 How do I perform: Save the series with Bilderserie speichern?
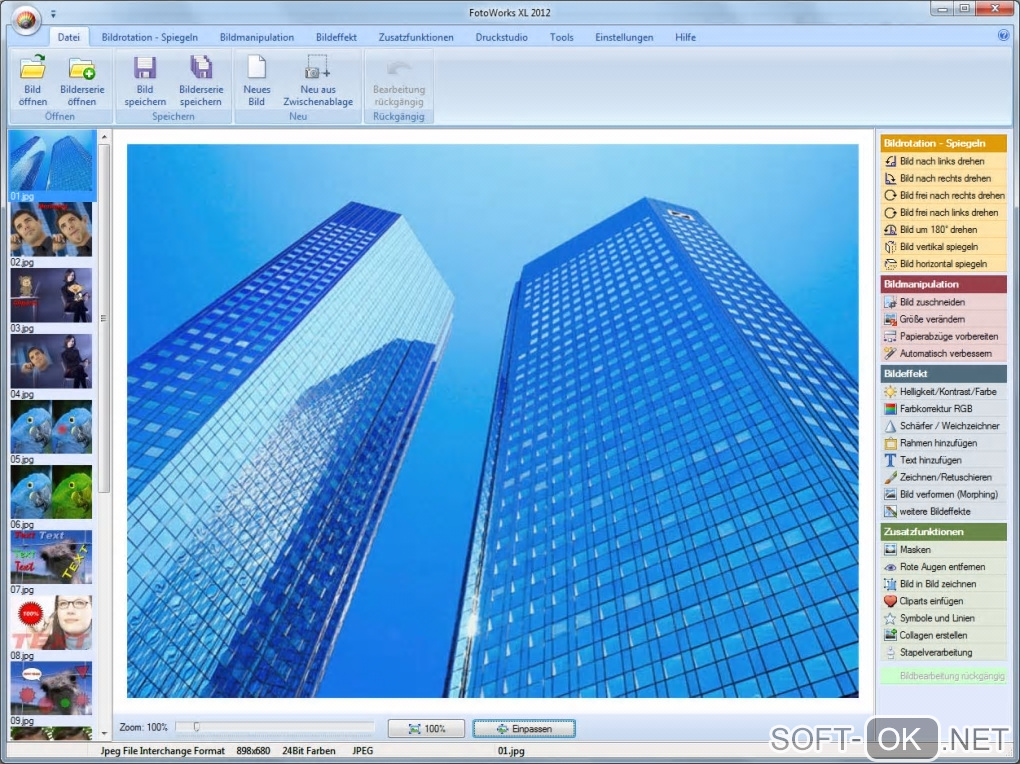(x=201, y=81)
